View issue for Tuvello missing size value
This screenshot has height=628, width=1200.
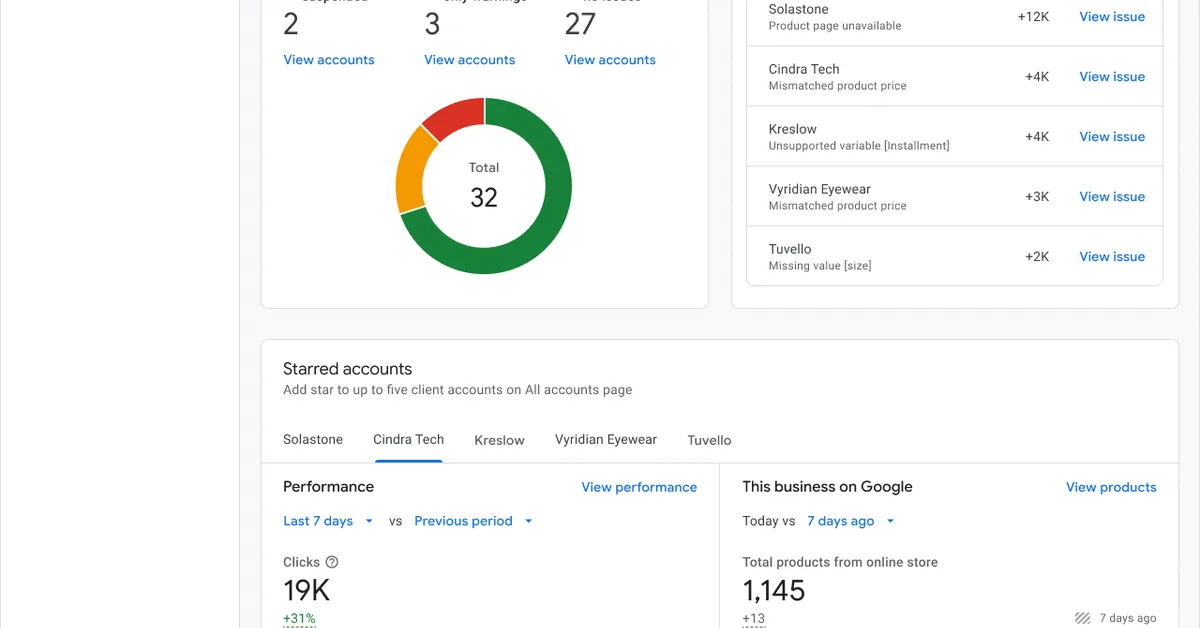(x=1112, y=256)
